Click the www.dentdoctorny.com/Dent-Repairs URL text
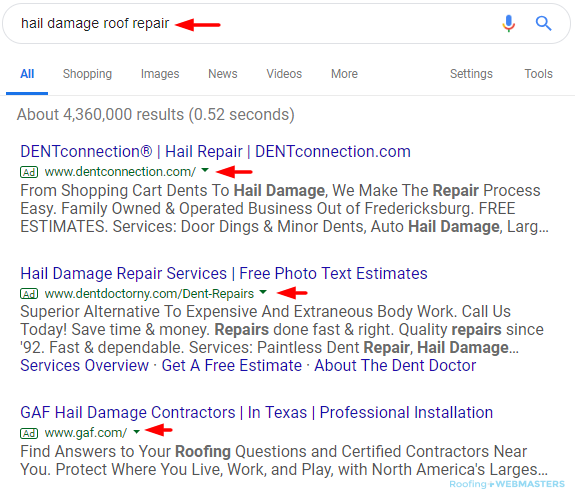This screenshot has height=499, width=575. (149, 294)
